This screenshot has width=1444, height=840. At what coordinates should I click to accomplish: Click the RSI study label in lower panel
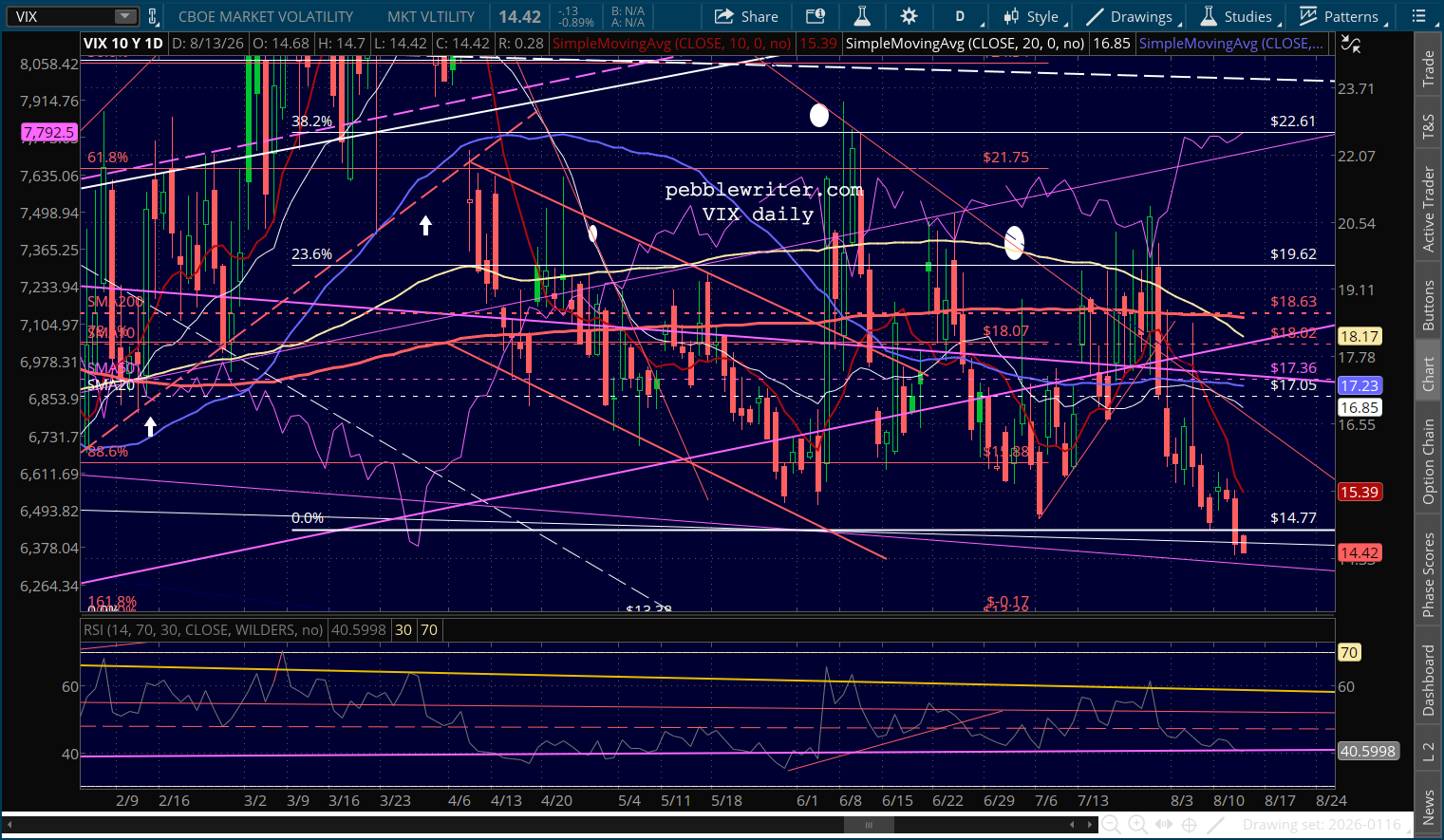202,629
